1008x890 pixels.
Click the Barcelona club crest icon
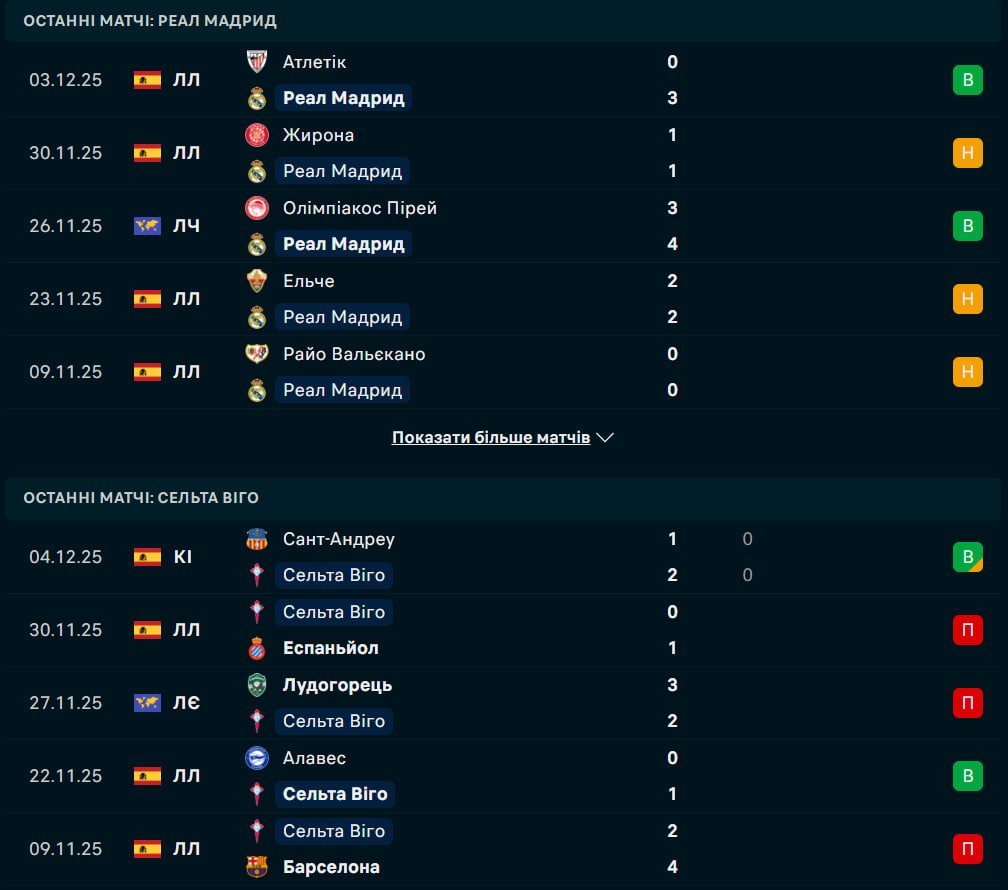pos(257,867)
